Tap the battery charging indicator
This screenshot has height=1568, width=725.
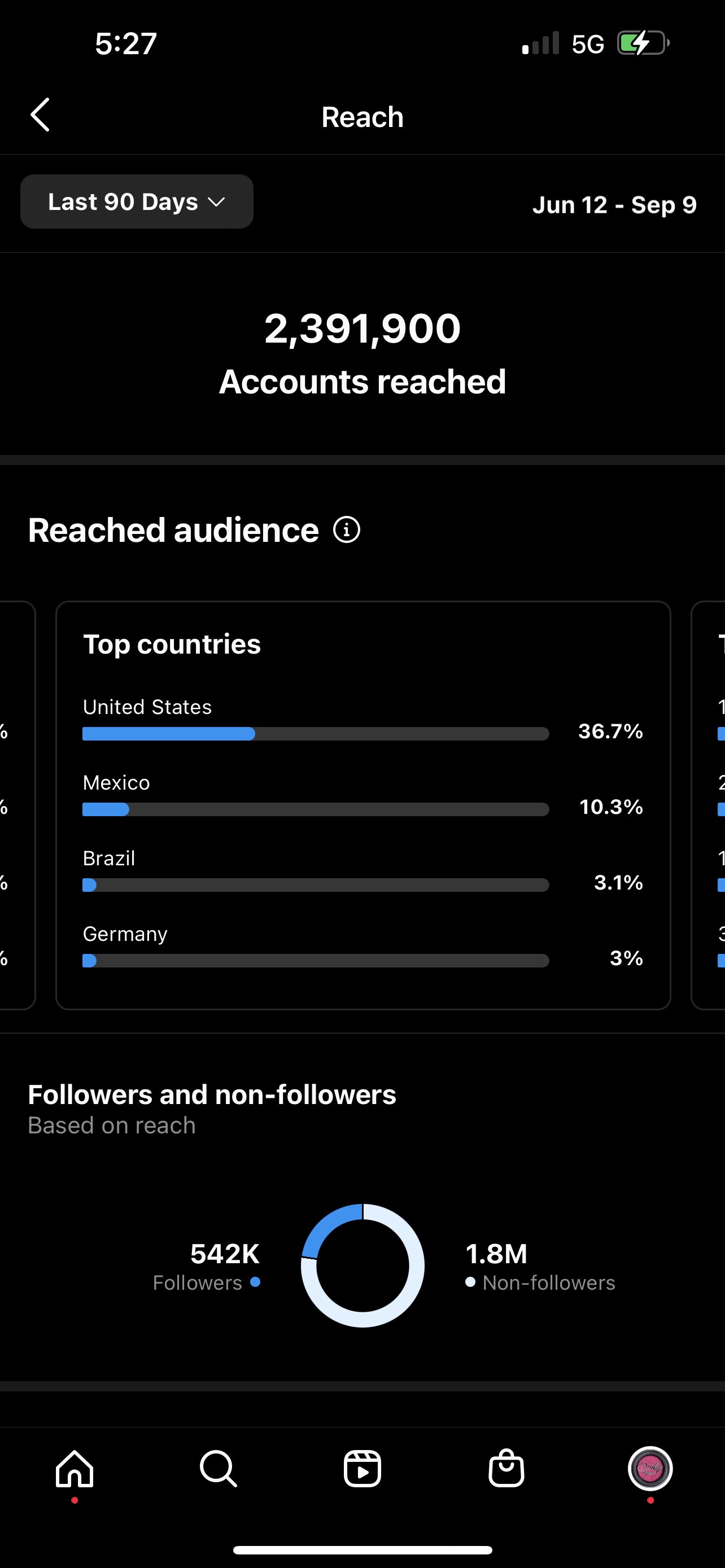[642, 43]
